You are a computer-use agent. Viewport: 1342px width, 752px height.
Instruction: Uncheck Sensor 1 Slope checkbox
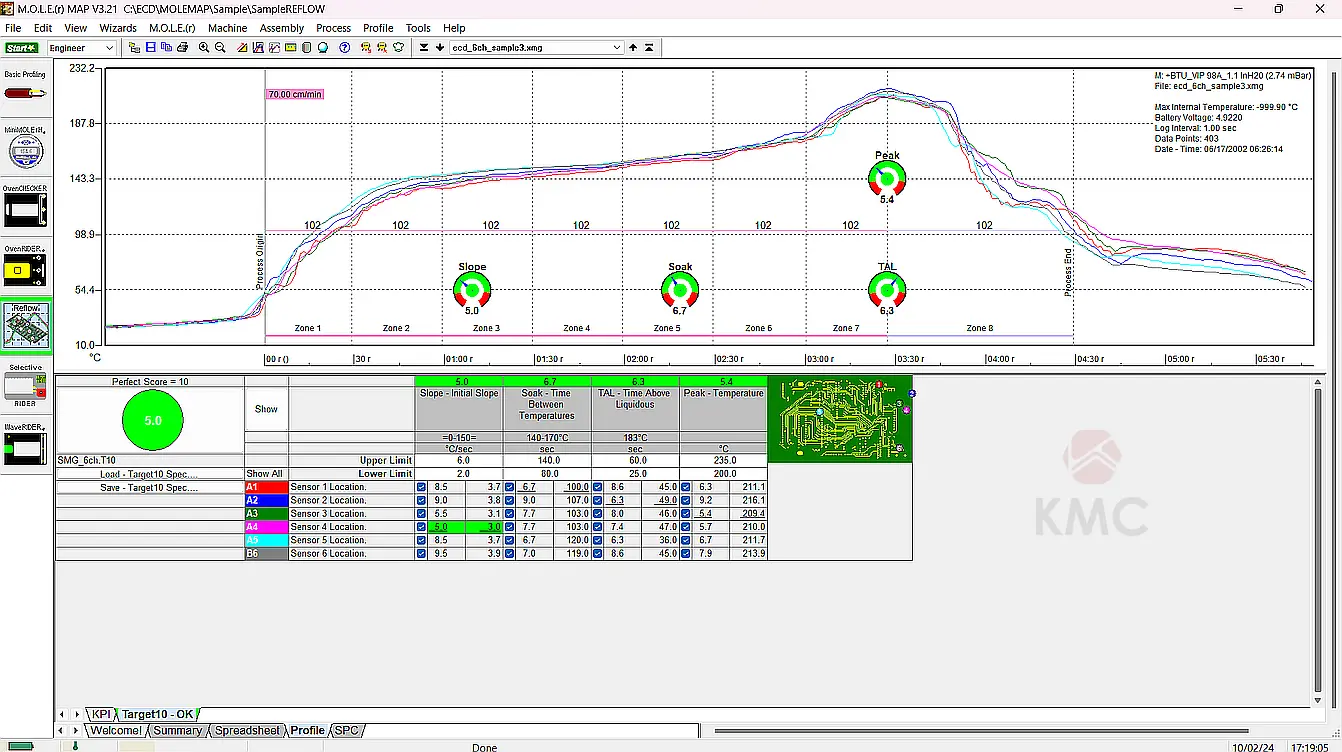(421, 487)
